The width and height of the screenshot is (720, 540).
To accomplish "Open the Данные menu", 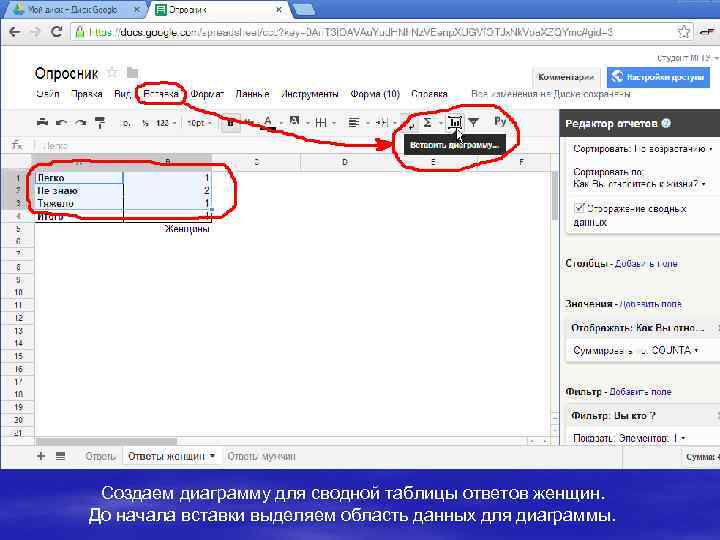I will pos(252,94).
